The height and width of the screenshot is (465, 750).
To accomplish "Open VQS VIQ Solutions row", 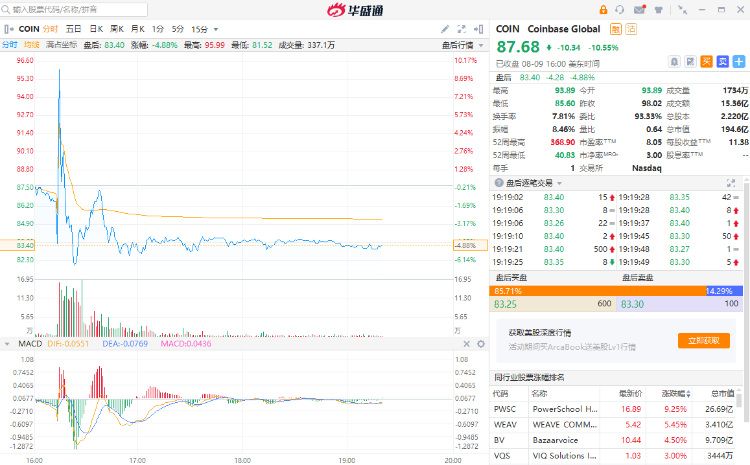I will (x=614, y=456).
